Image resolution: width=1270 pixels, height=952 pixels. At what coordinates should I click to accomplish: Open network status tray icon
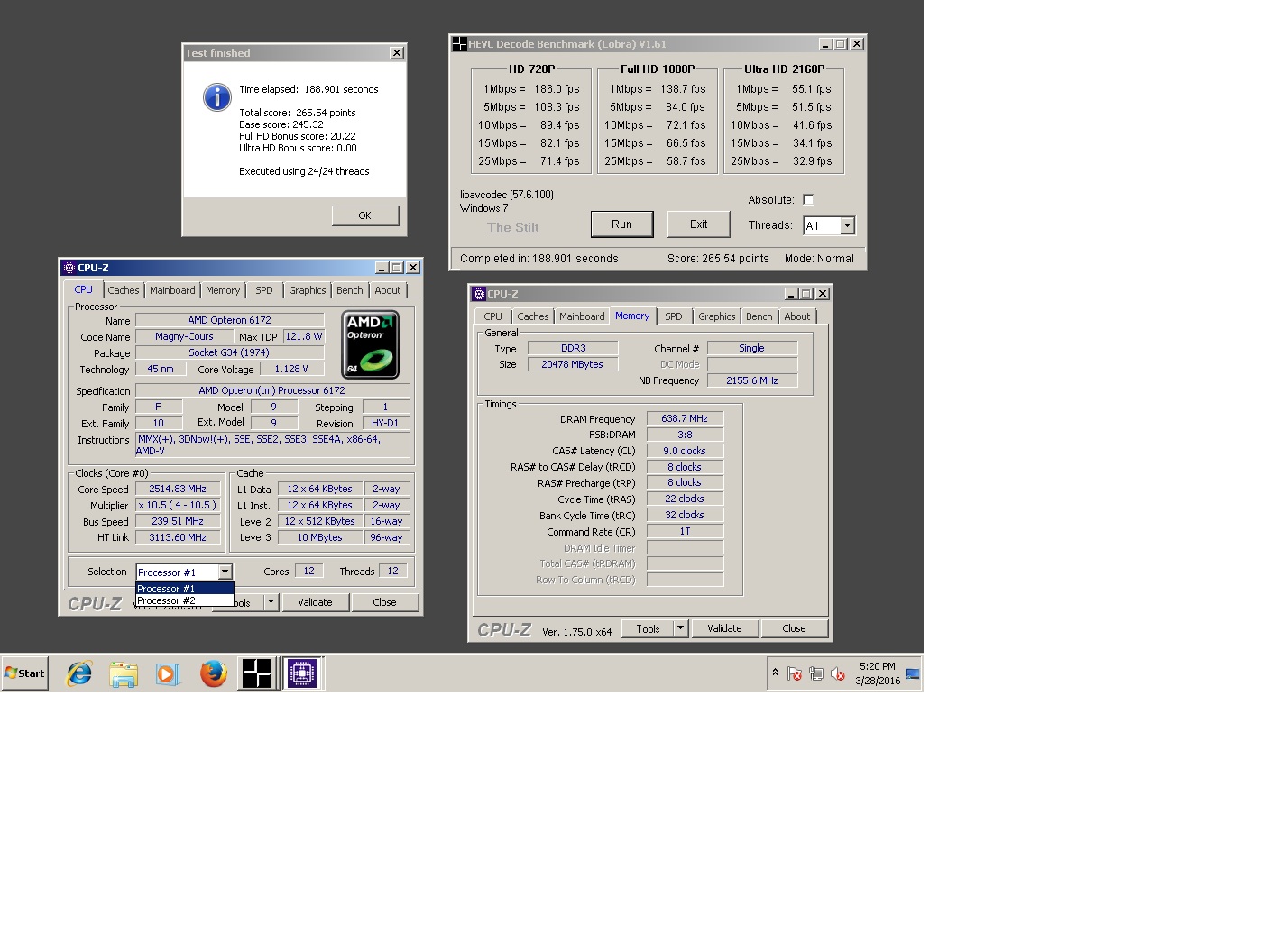click(x=816, y=673)
